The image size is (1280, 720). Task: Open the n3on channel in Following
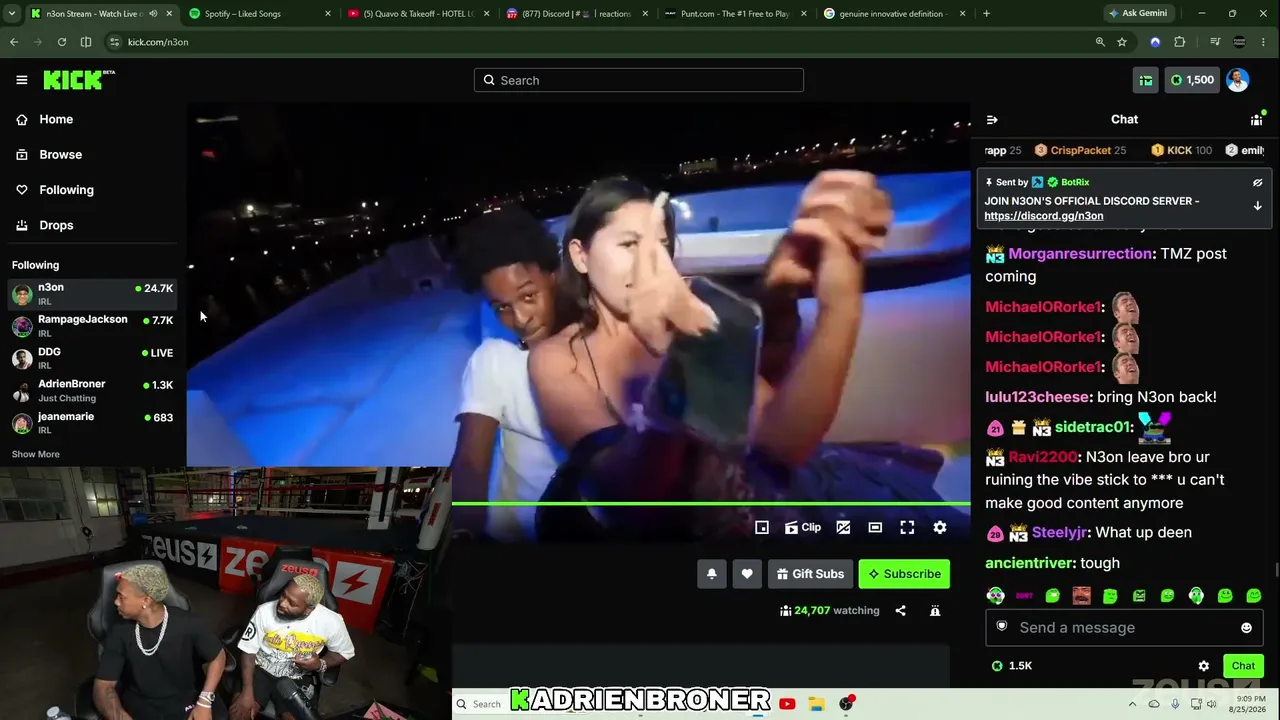tap(93, 294)
